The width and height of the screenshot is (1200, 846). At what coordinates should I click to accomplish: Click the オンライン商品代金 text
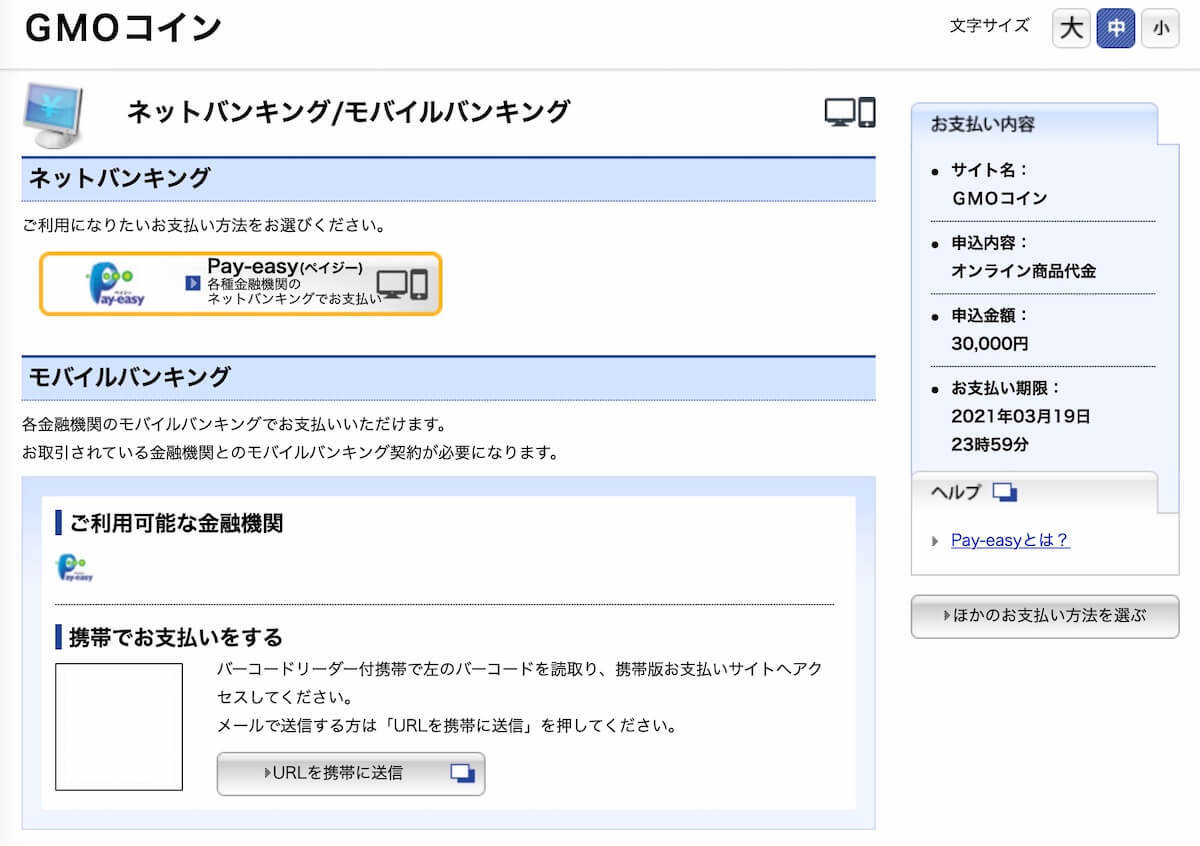tap(1024, 271)
